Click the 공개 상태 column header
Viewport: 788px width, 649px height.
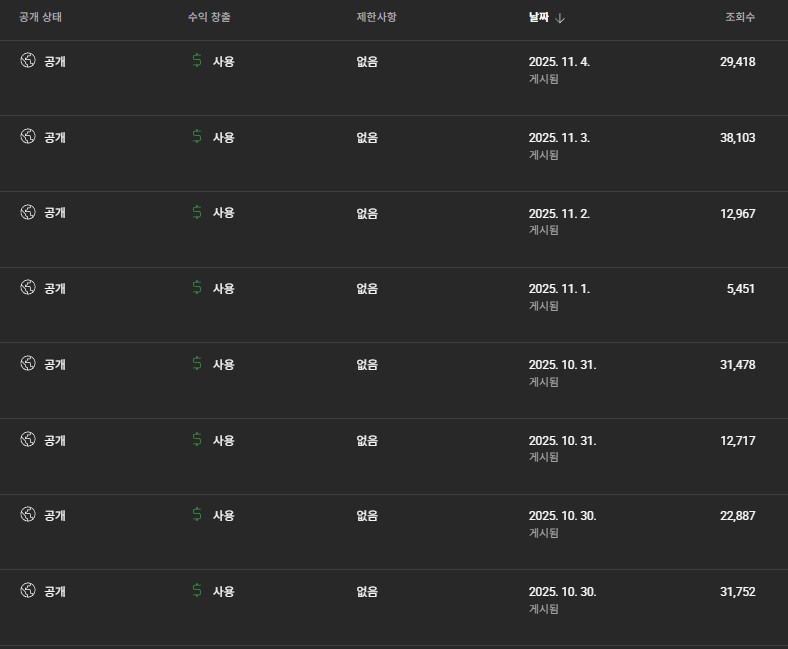tap(41, 18)
